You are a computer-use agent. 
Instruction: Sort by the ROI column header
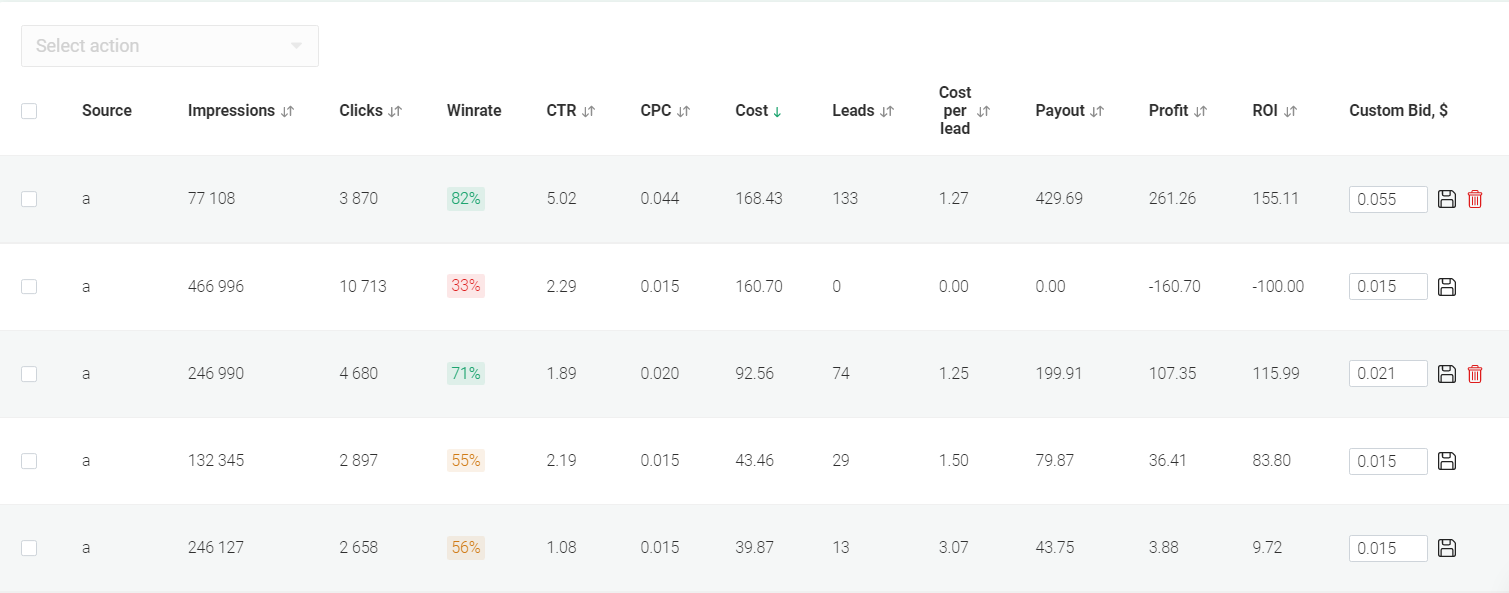click(x=1290, y=111)
